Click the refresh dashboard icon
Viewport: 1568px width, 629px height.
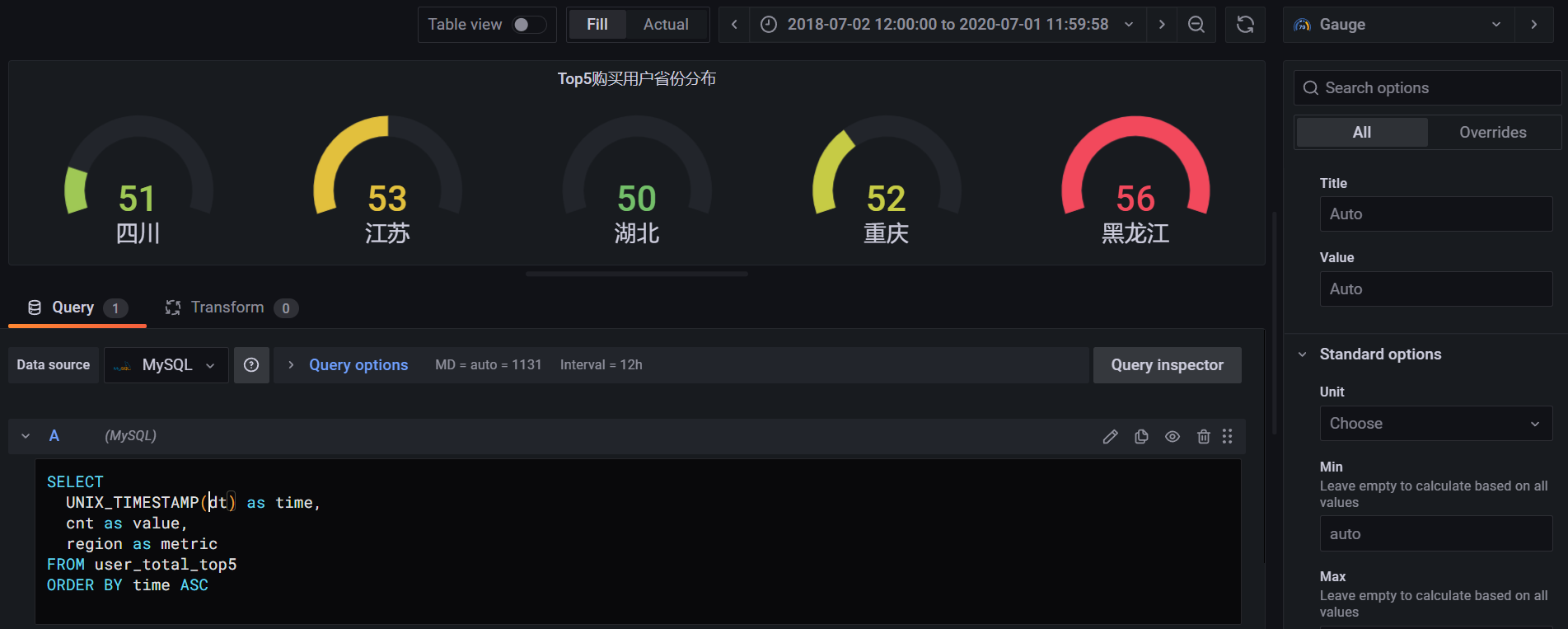tap(1245, 25)
